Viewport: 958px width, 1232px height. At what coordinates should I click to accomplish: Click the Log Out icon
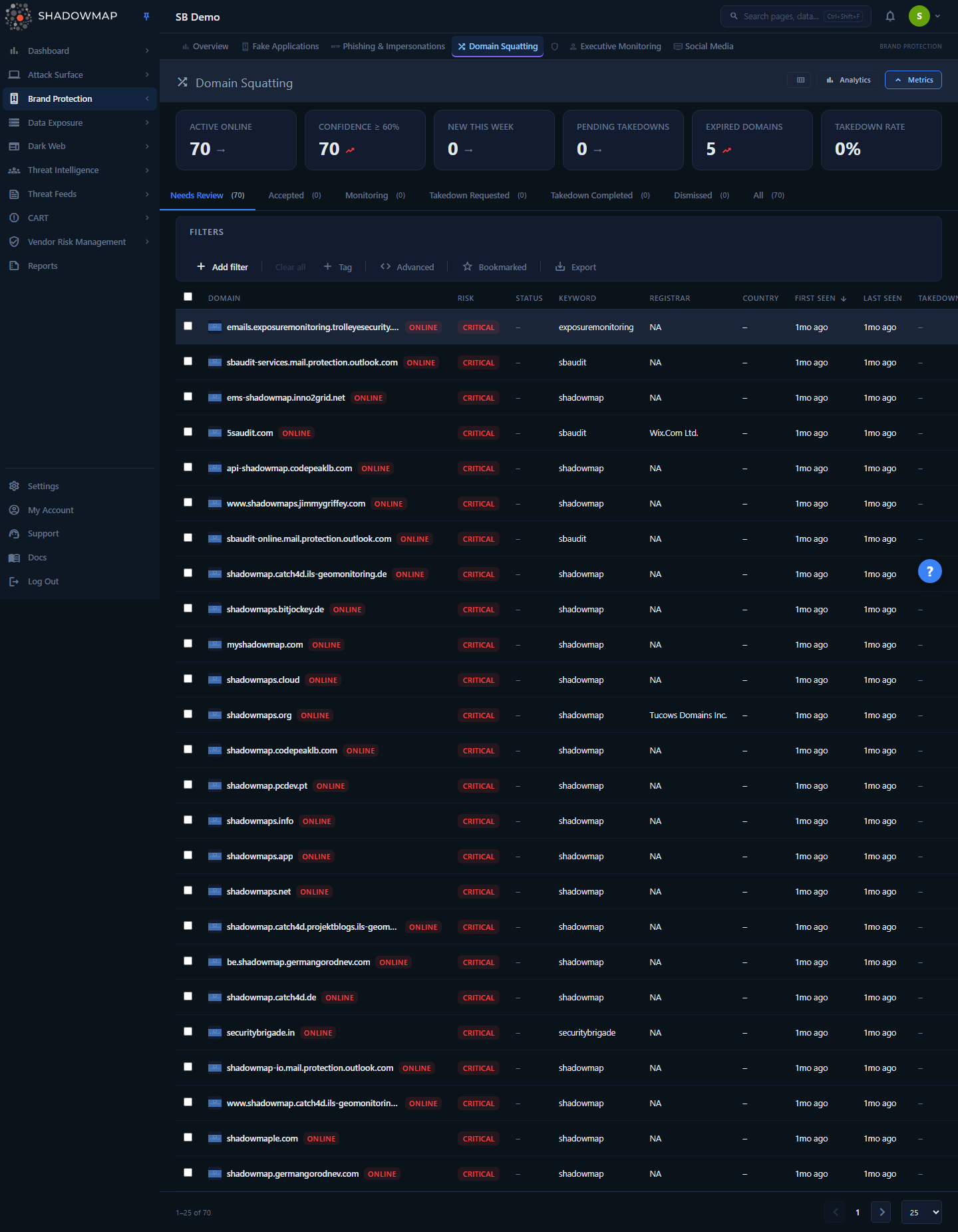tap(14, 582)
